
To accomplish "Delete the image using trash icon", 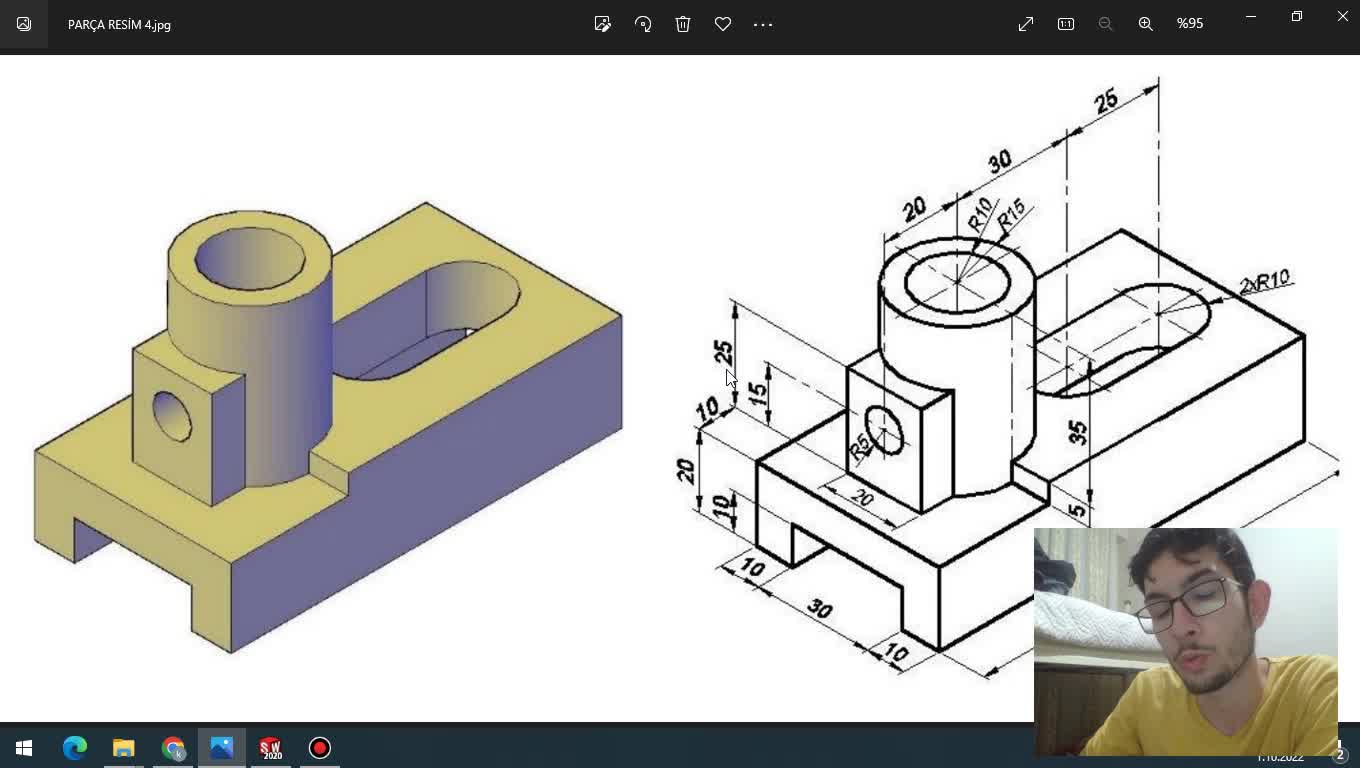I will [683, 24].
